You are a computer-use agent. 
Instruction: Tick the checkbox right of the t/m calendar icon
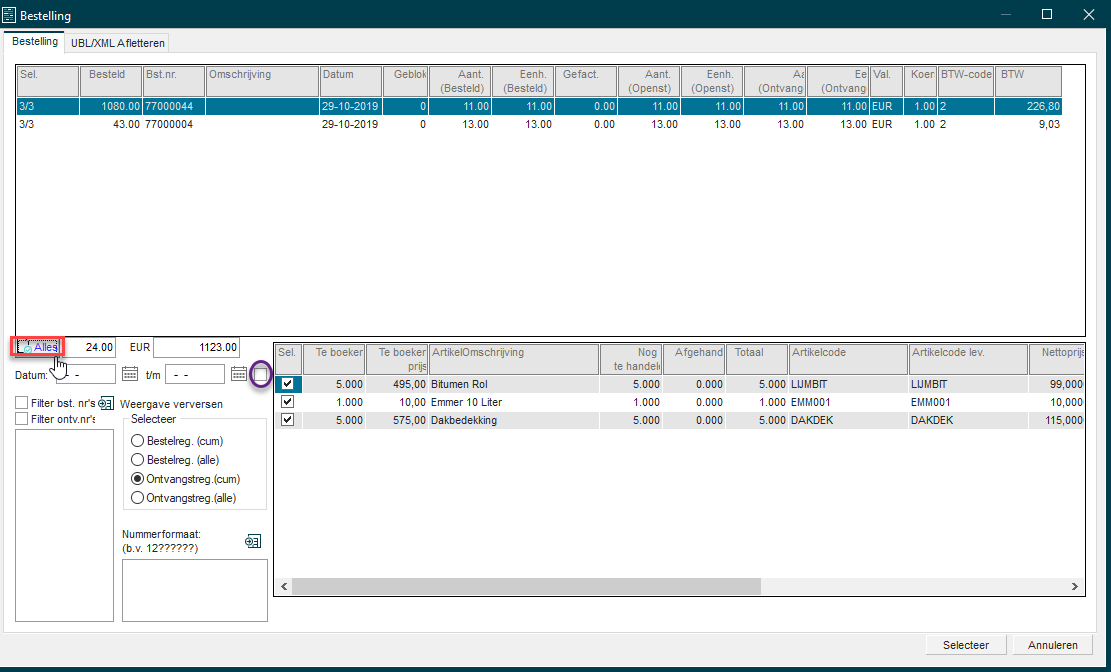[261, 374]
